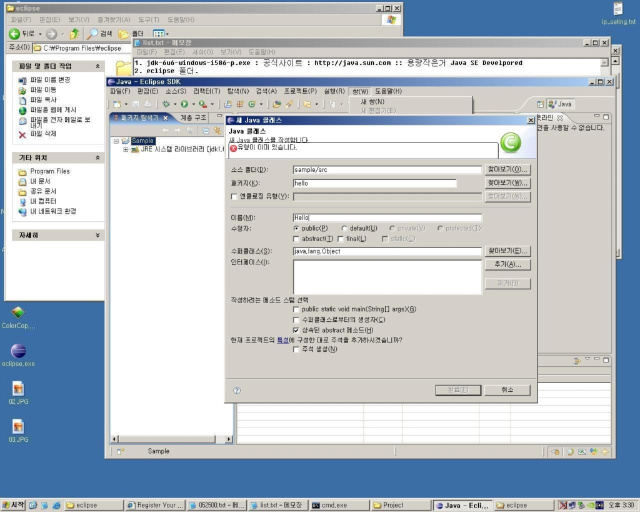The image size is (640, 512).
Task: Select the 03.JPG desktop file
Action: [18, 431]
